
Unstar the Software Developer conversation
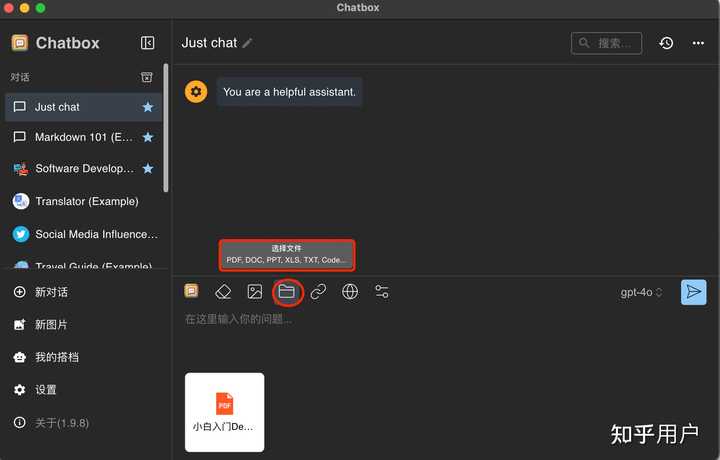pos(148,168)
